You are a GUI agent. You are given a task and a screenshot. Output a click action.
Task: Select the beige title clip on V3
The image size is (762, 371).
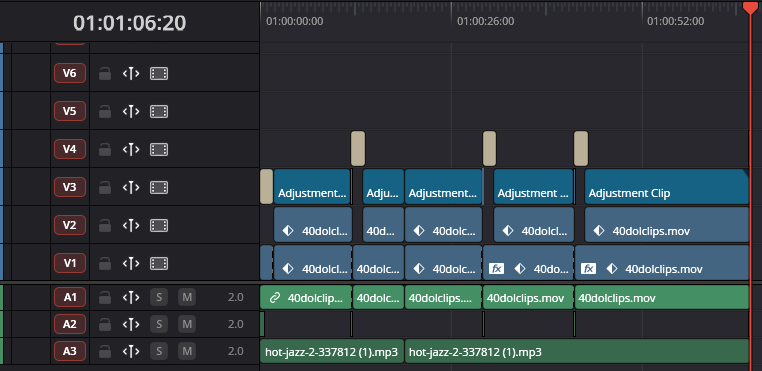click(x=266, y=187)
